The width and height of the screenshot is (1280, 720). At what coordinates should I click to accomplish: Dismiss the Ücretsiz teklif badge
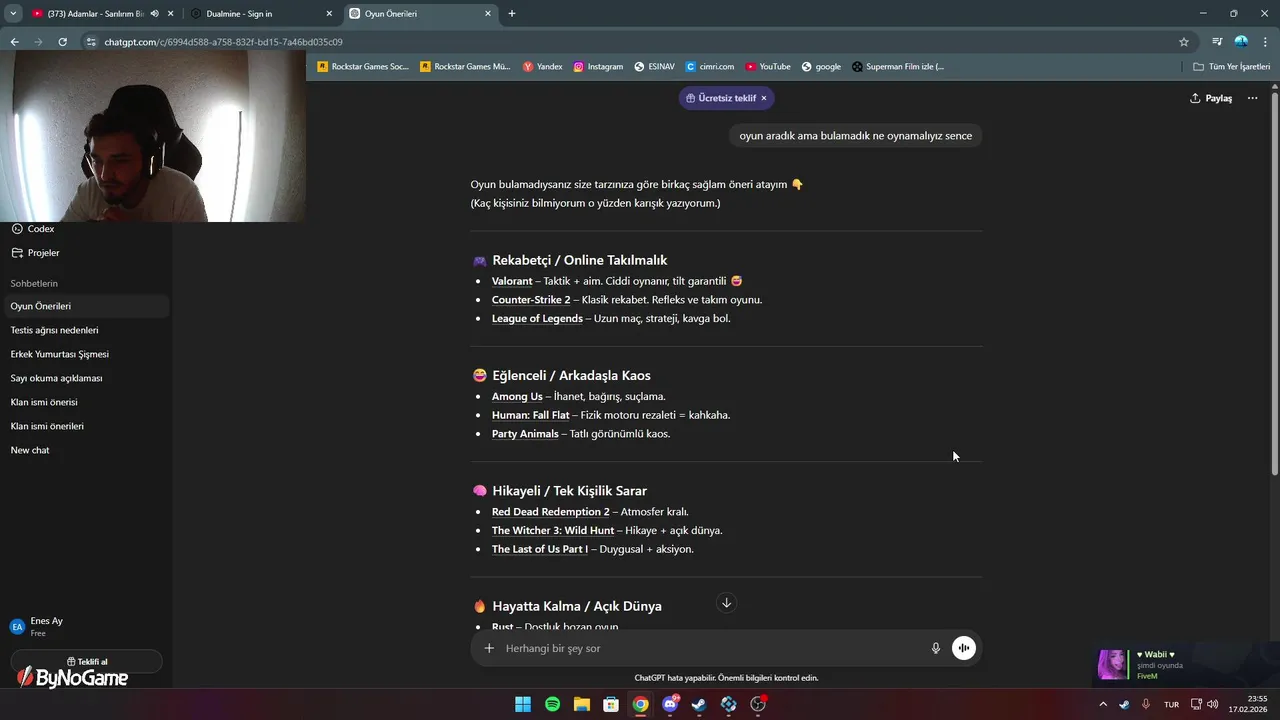tap(764, 98)
